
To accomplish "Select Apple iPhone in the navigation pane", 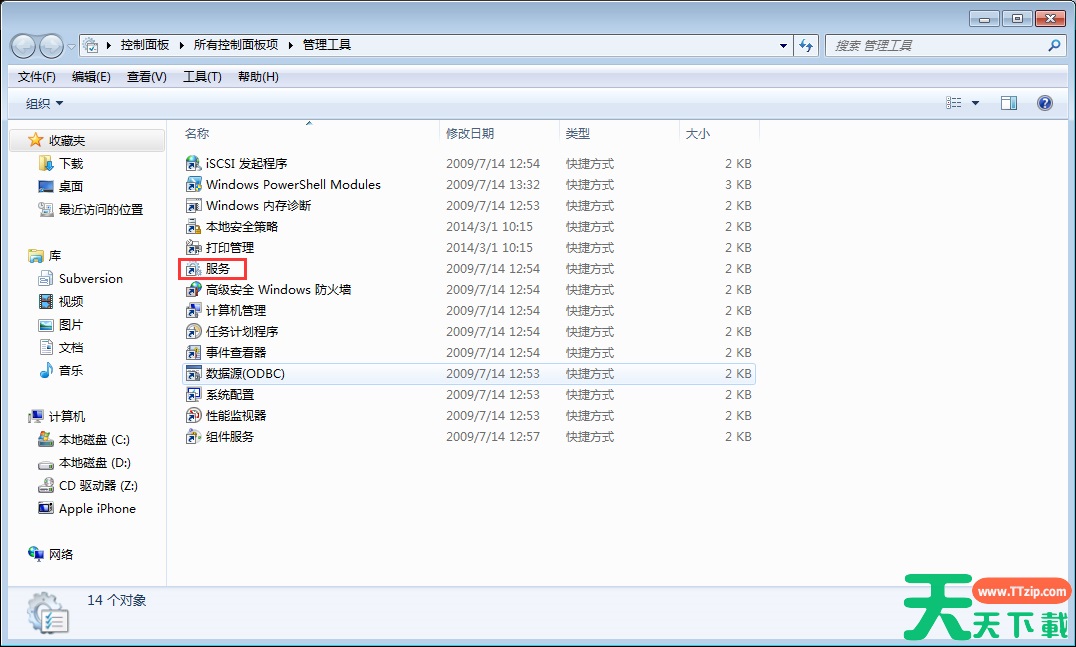I will (97, 509).
